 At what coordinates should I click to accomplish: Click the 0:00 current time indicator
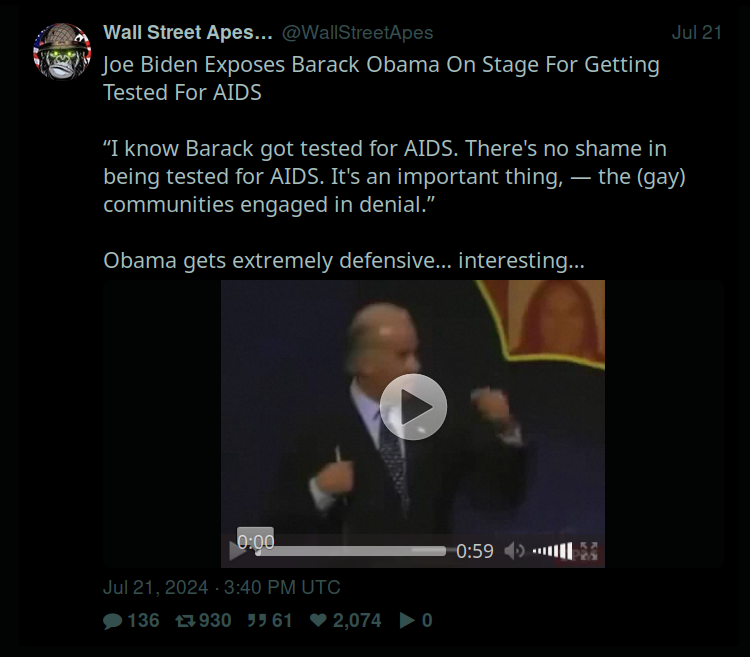pos(255,541)
